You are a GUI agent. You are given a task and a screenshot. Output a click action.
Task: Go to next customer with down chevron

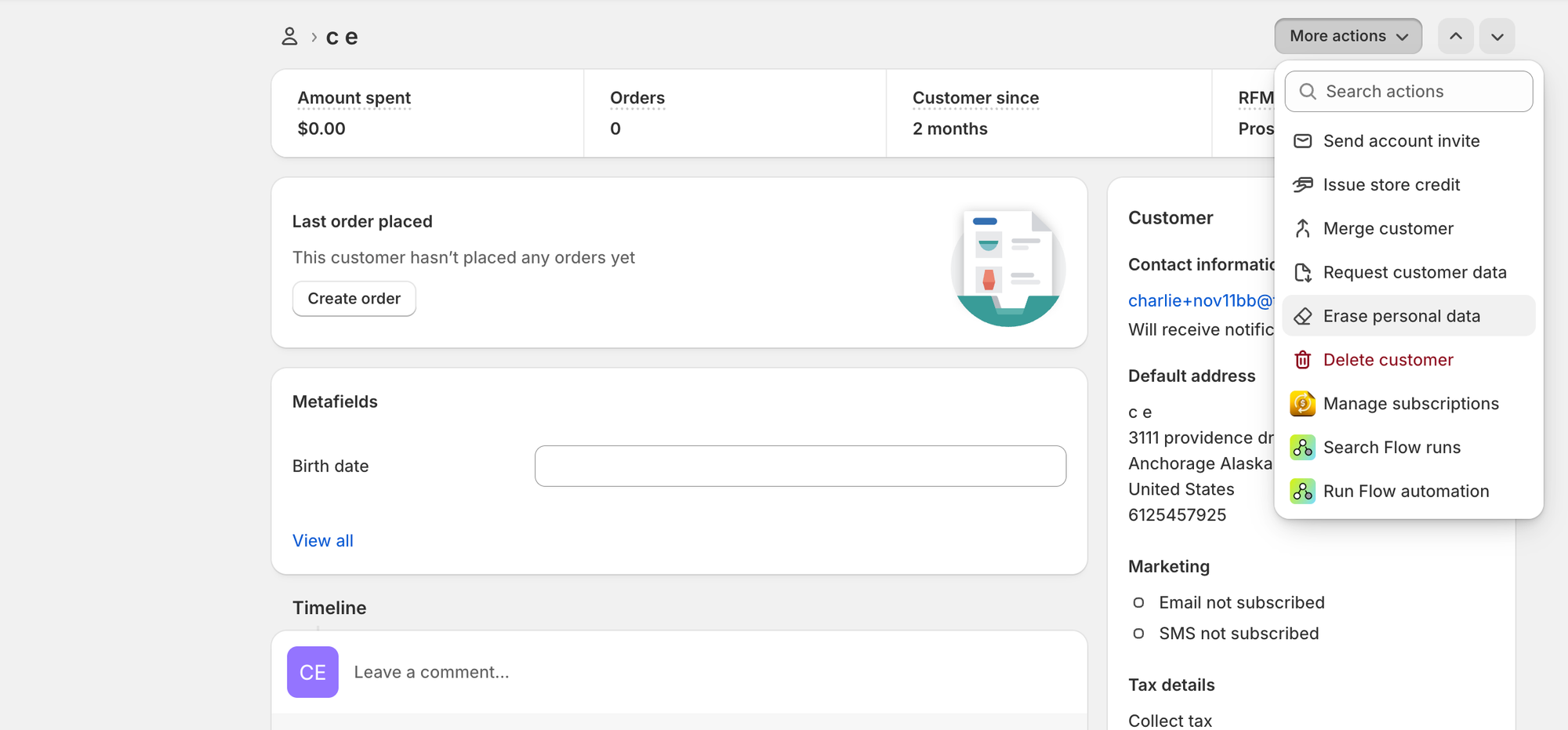click(1497, 36)
